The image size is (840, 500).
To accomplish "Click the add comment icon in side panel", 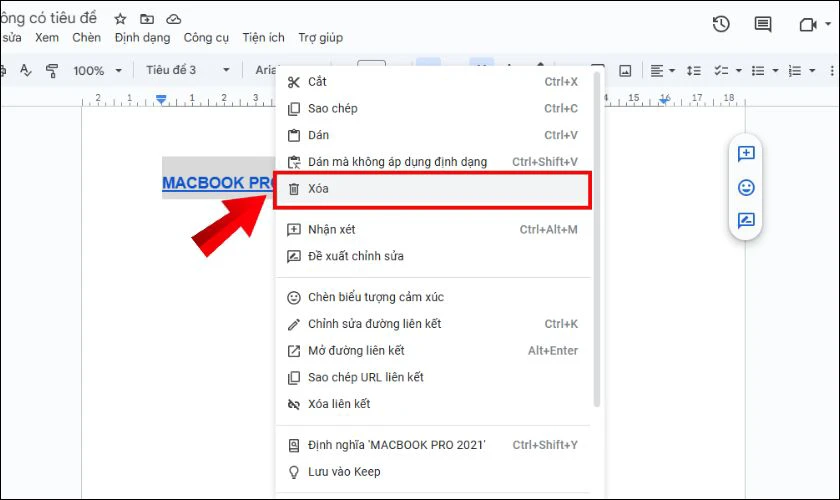I will 746,154.
